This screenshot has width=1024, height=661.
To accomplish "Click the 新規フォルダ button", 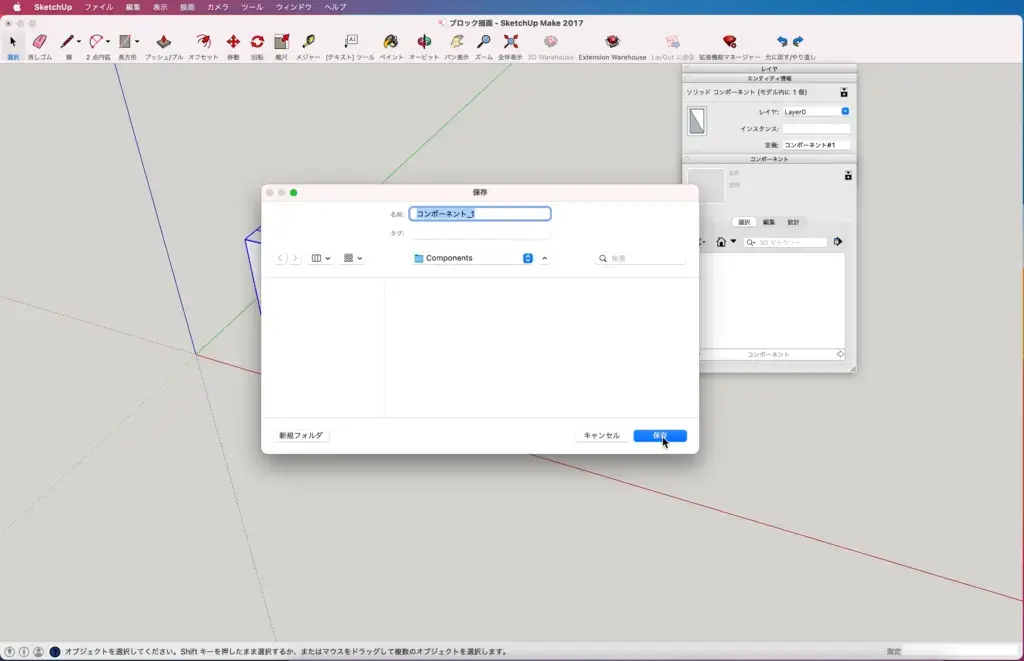I will [x=301, y=436].
